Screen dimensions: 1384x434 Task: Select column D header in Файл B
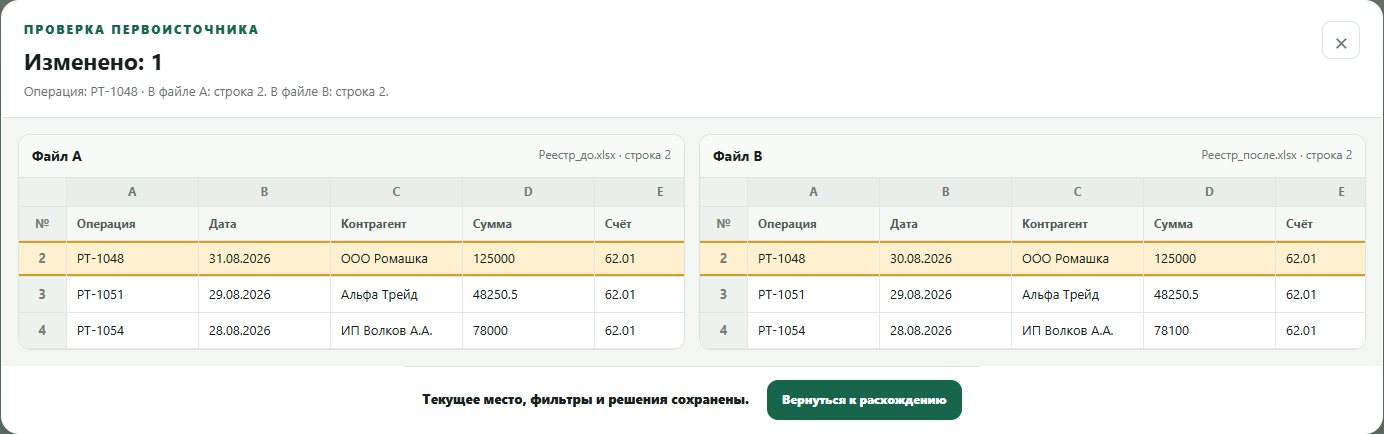pyautogui.click(x=1210, y=191)
